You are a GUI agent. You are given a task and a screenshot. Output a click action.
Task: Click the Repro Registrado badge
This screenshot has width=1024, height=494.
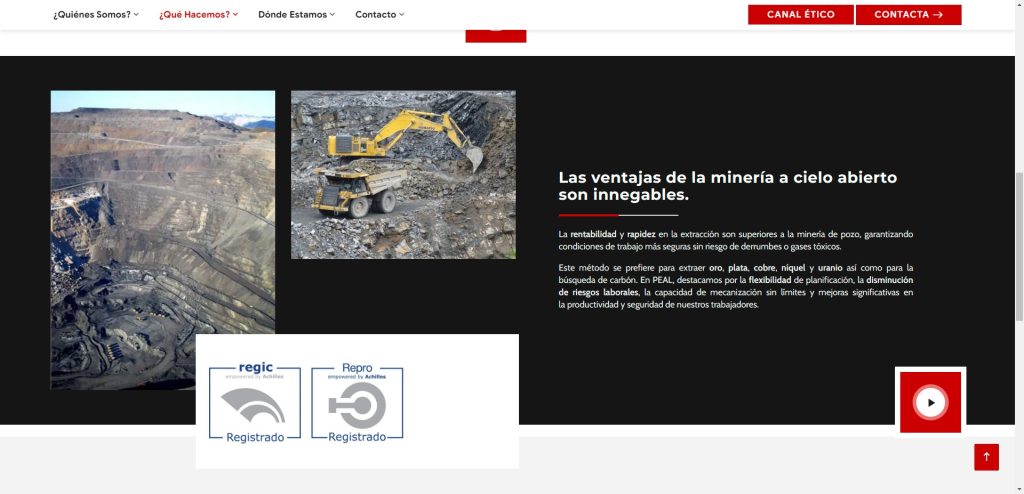click(x=357, y=403)
